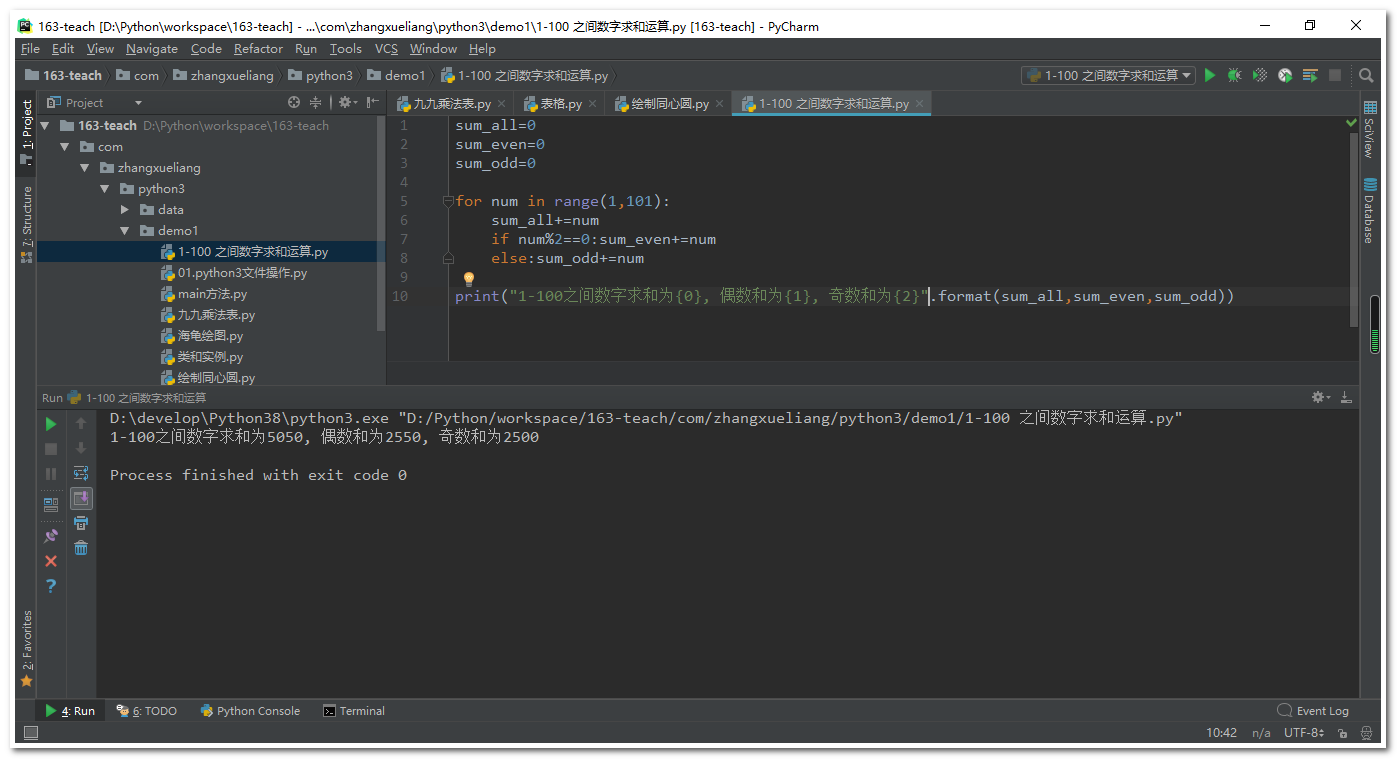Toggle scroll to end in Run console
1397x759 pixels.
81,498
